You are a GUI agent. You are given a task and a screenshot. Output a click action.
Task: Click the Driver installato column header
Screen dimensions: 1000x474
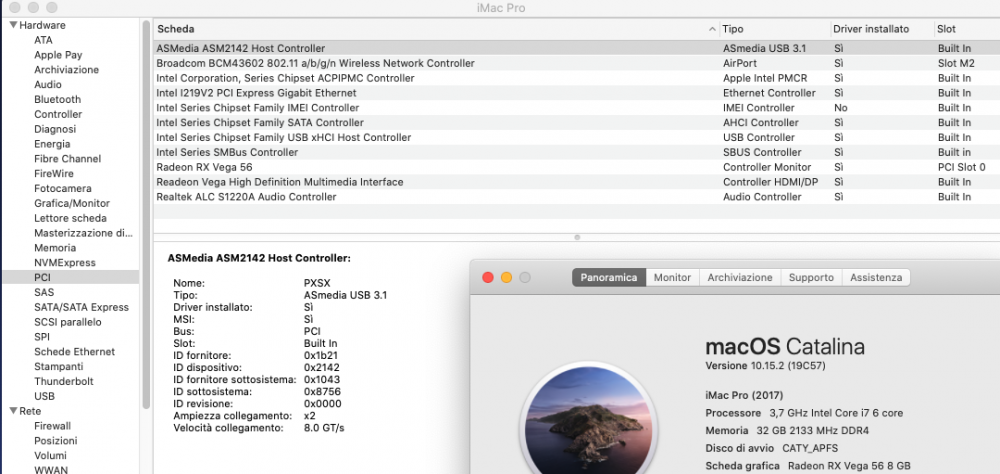(881, 29)
